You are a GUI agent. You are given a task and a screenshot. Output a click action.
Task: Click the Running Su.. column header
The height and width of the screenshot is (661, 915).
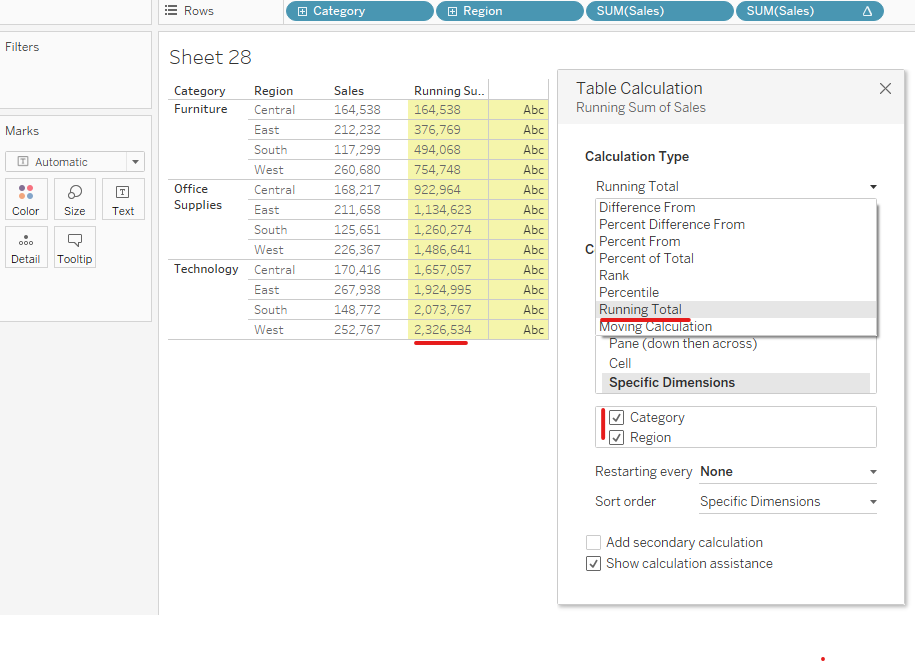click(x=449, y=91)
